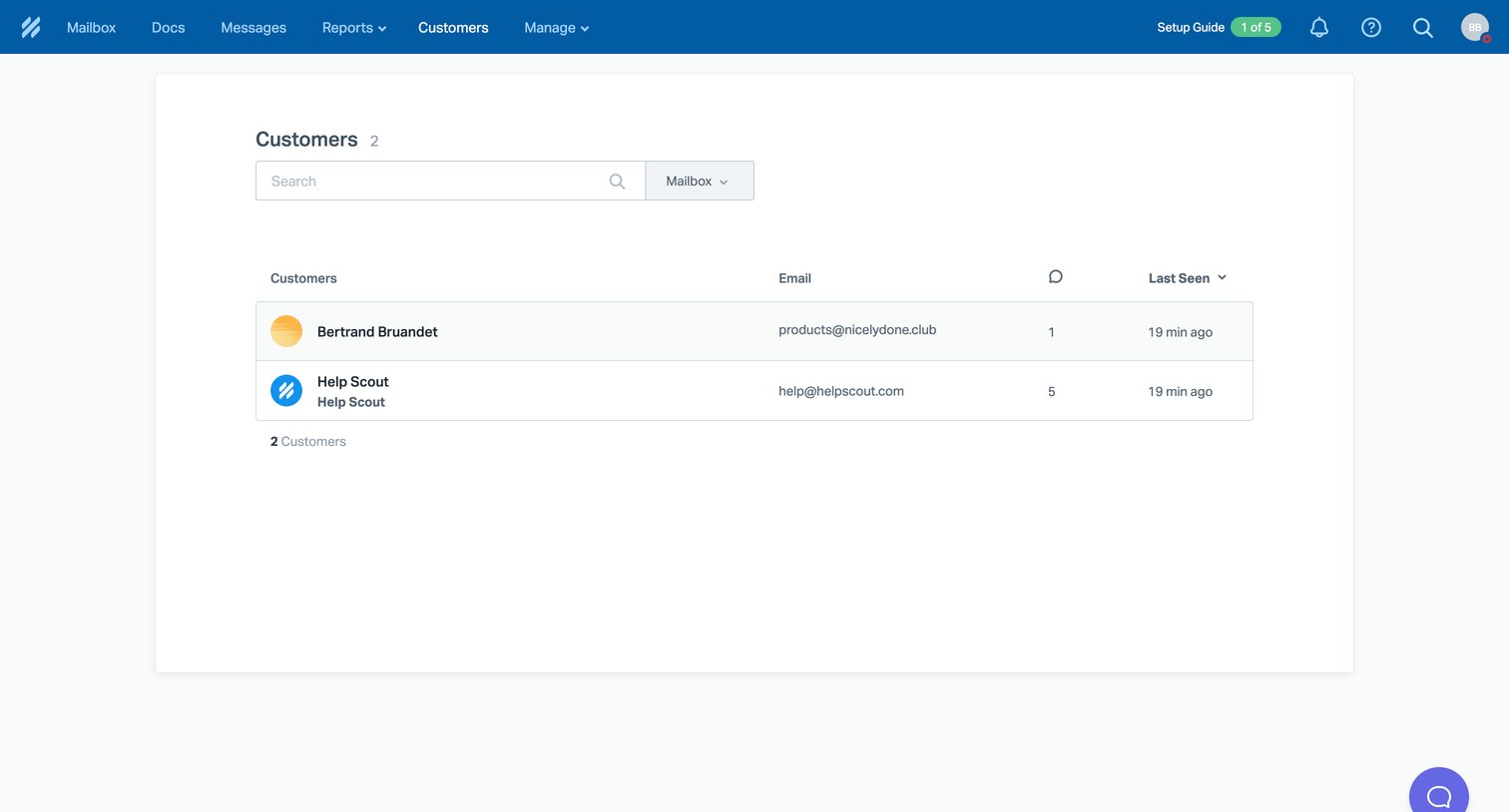This screenshot has width=1509, height=812.
Task: Click the Help Scout logo icon
Action: 31,27
